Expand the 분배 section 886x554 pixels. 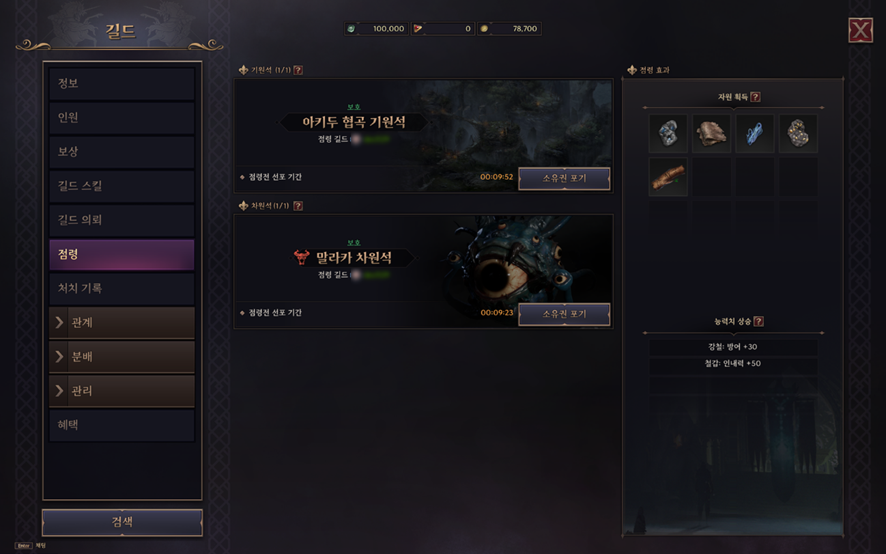pos(122,357)
